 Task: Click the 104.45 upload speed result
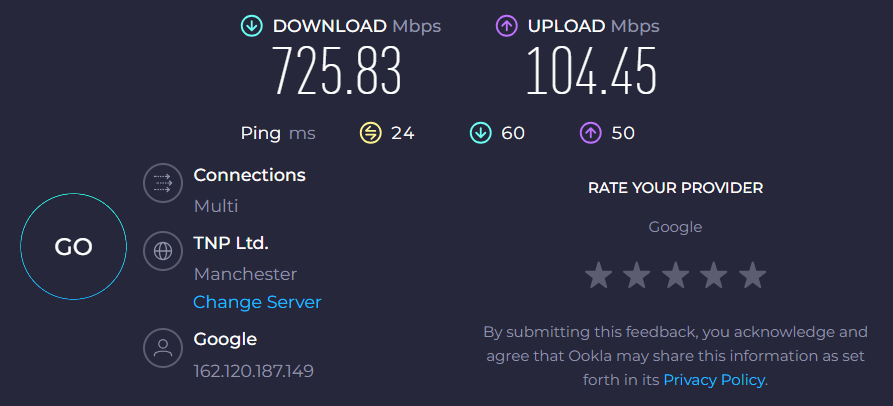(591, 73)
